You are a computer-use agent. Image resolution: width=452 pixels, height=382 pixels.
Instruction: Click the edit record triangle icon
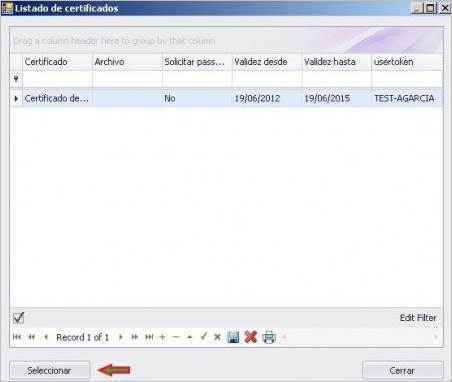pyautogui.click(x=190, y=337)
